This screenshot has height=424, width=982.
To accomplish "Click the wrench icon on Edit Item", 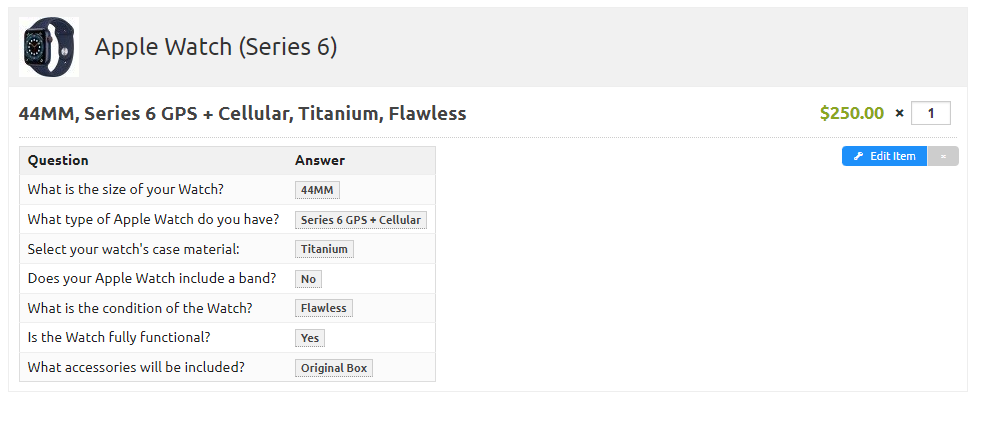I will click(859, 156).
